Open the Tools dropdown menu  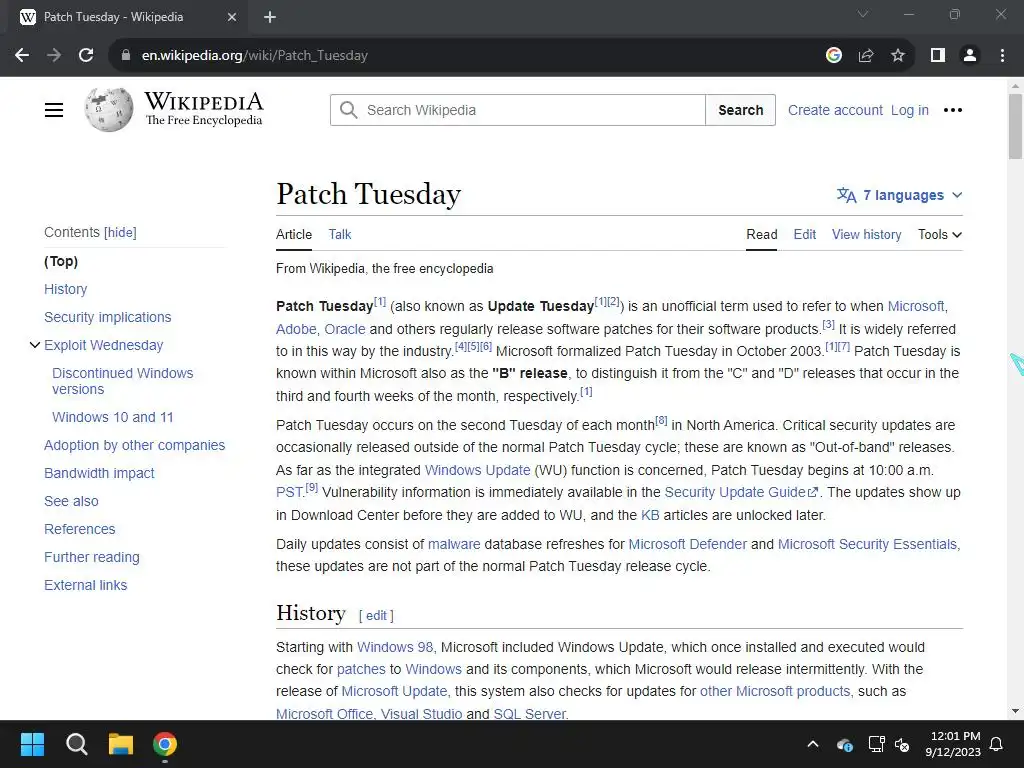click(940, 234)
